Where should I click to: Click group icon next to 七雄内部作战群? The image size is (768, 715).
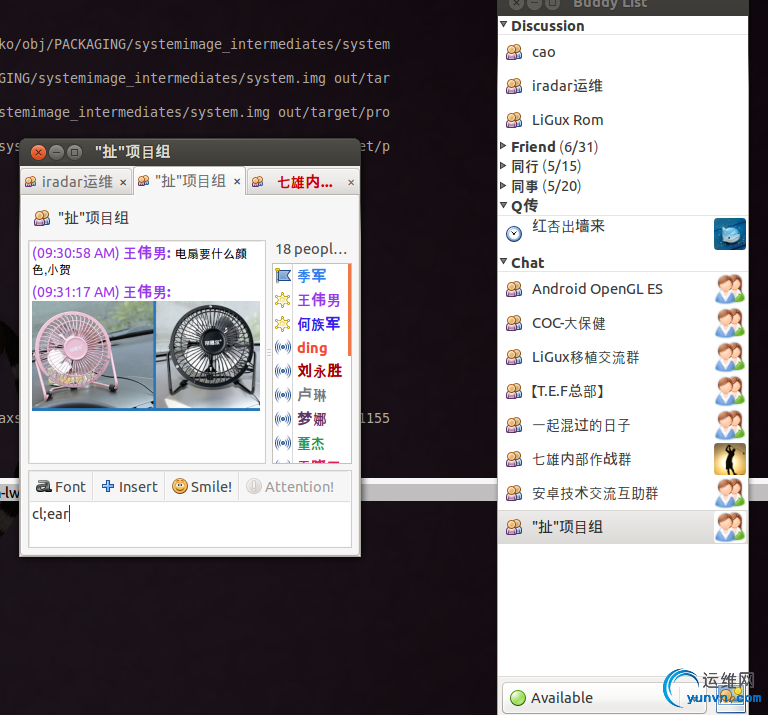pos(514,459)
